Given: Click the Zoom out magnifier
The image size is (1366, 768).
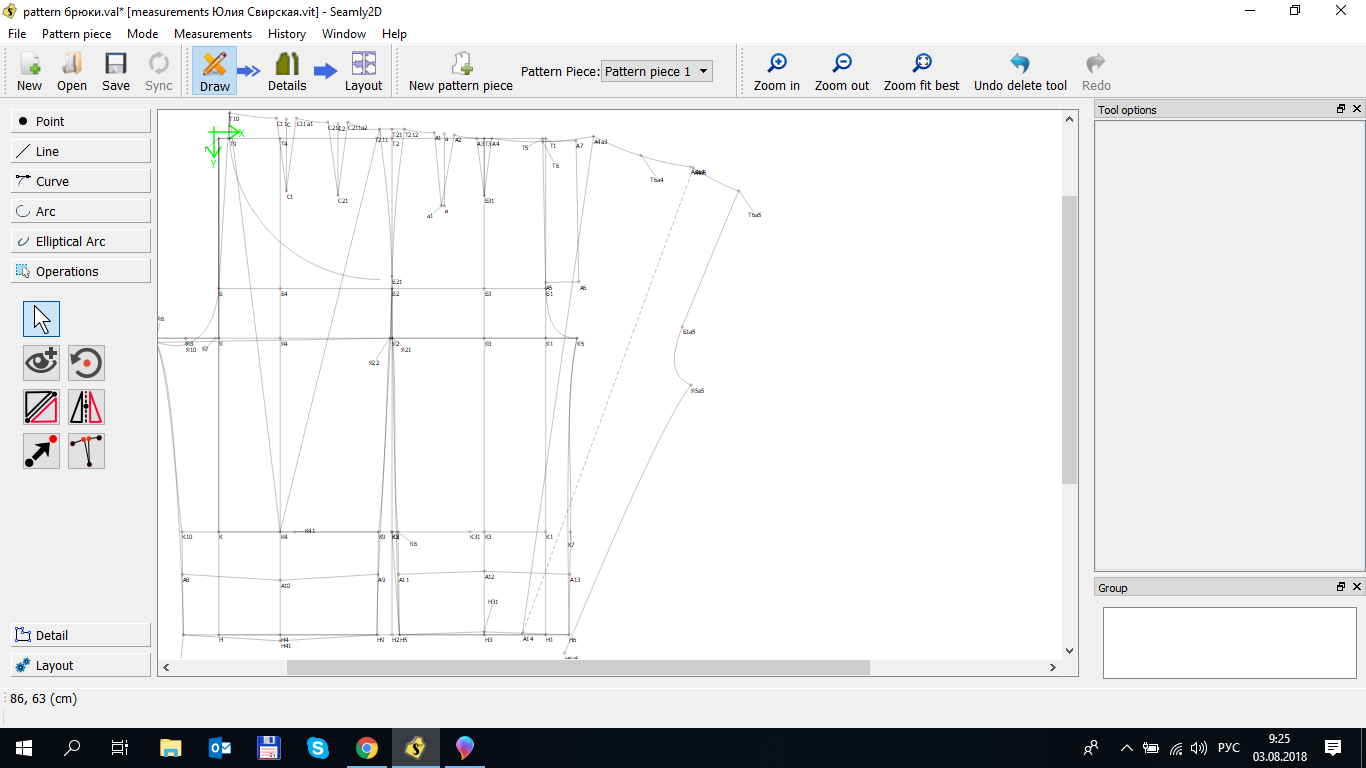Looking at the screenshot, I should (x=842, y=71).
